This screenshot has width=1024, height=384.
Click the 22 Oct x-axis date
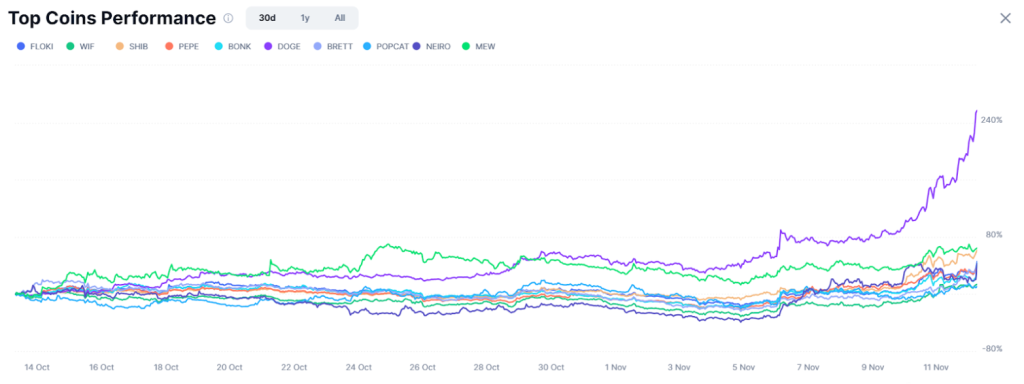point(295,367)
